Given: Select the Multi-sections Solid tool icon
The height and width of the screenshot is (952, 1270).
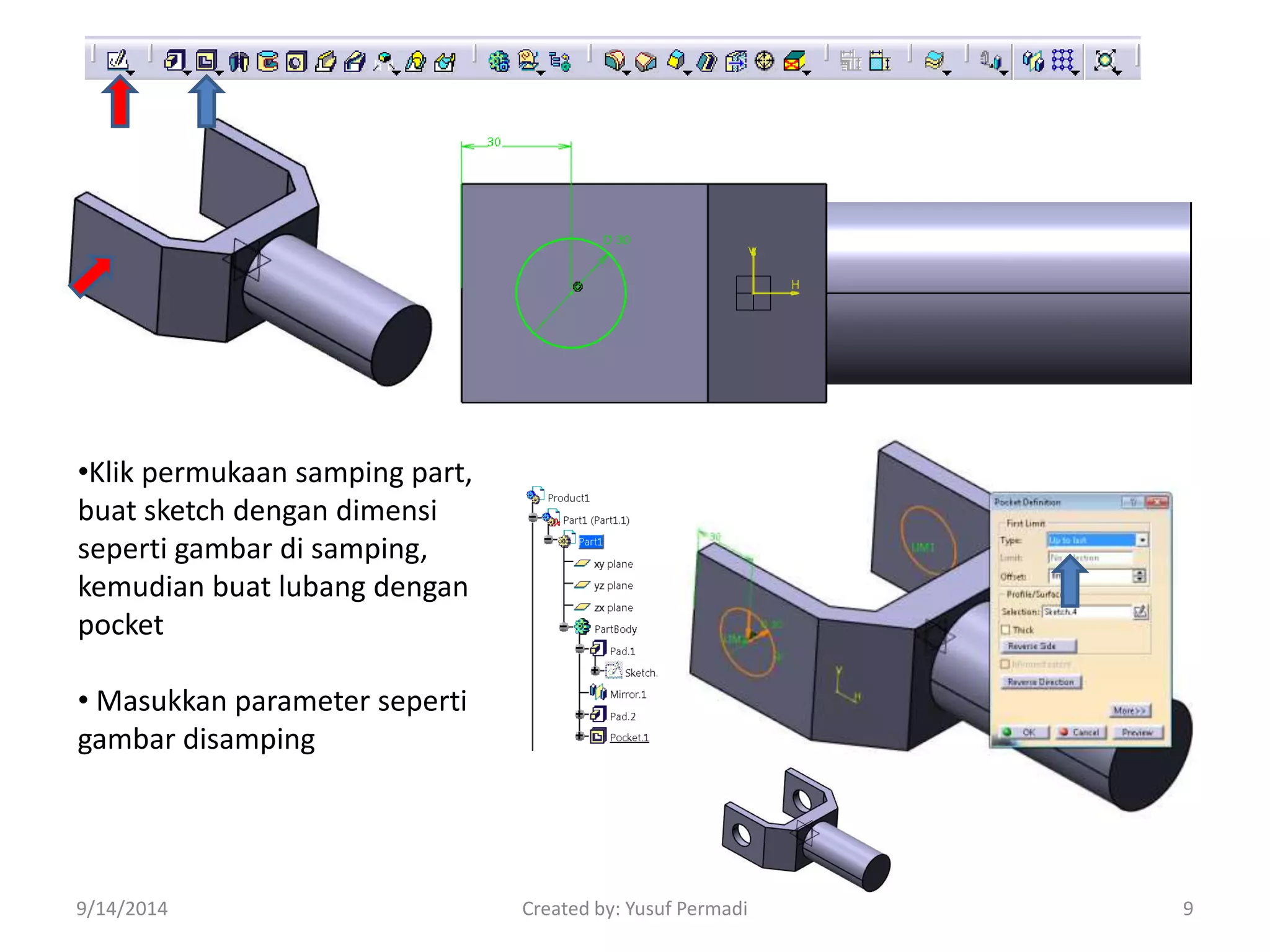Looking at the screenshot, I should coord(415,61).
